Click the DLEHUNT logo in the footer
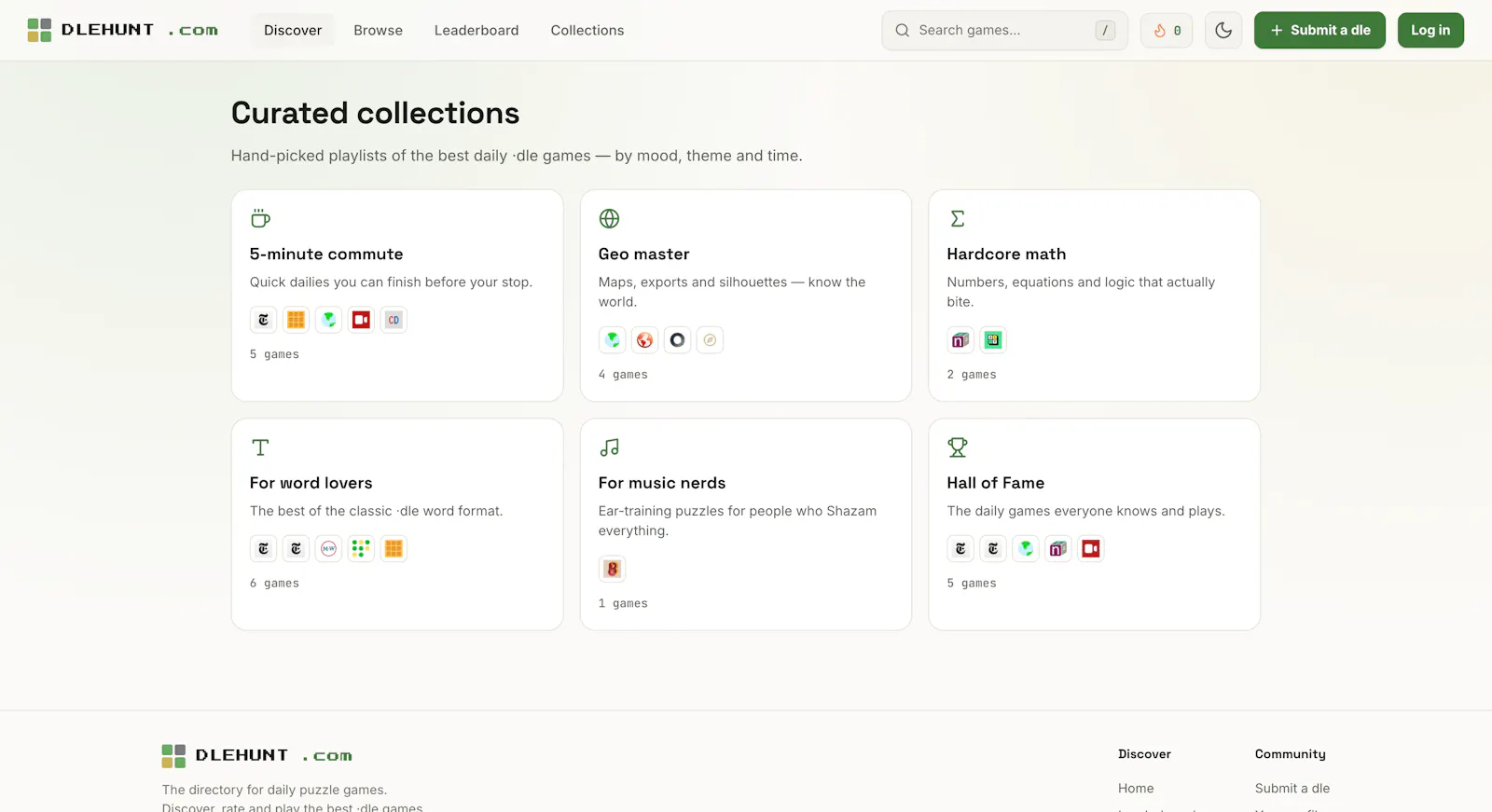 point(256,756)
